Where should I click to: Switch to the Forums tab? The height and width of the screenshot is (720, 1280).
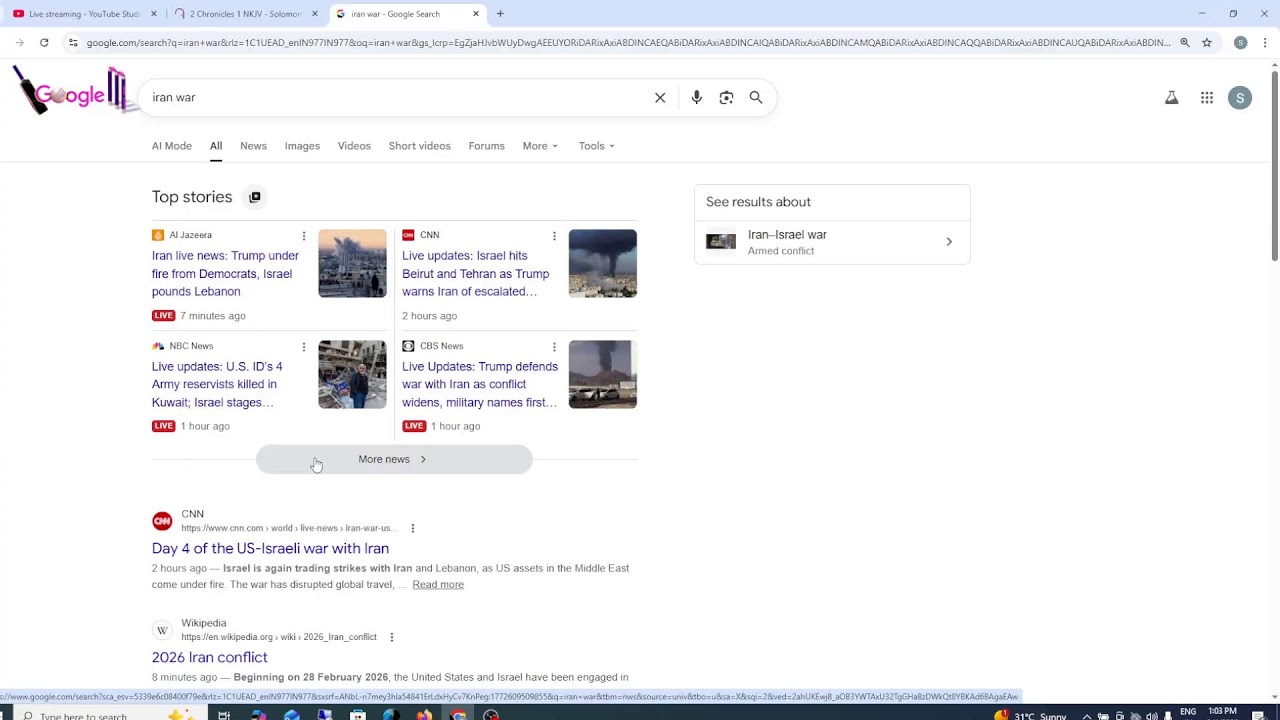tap(486, 146)
